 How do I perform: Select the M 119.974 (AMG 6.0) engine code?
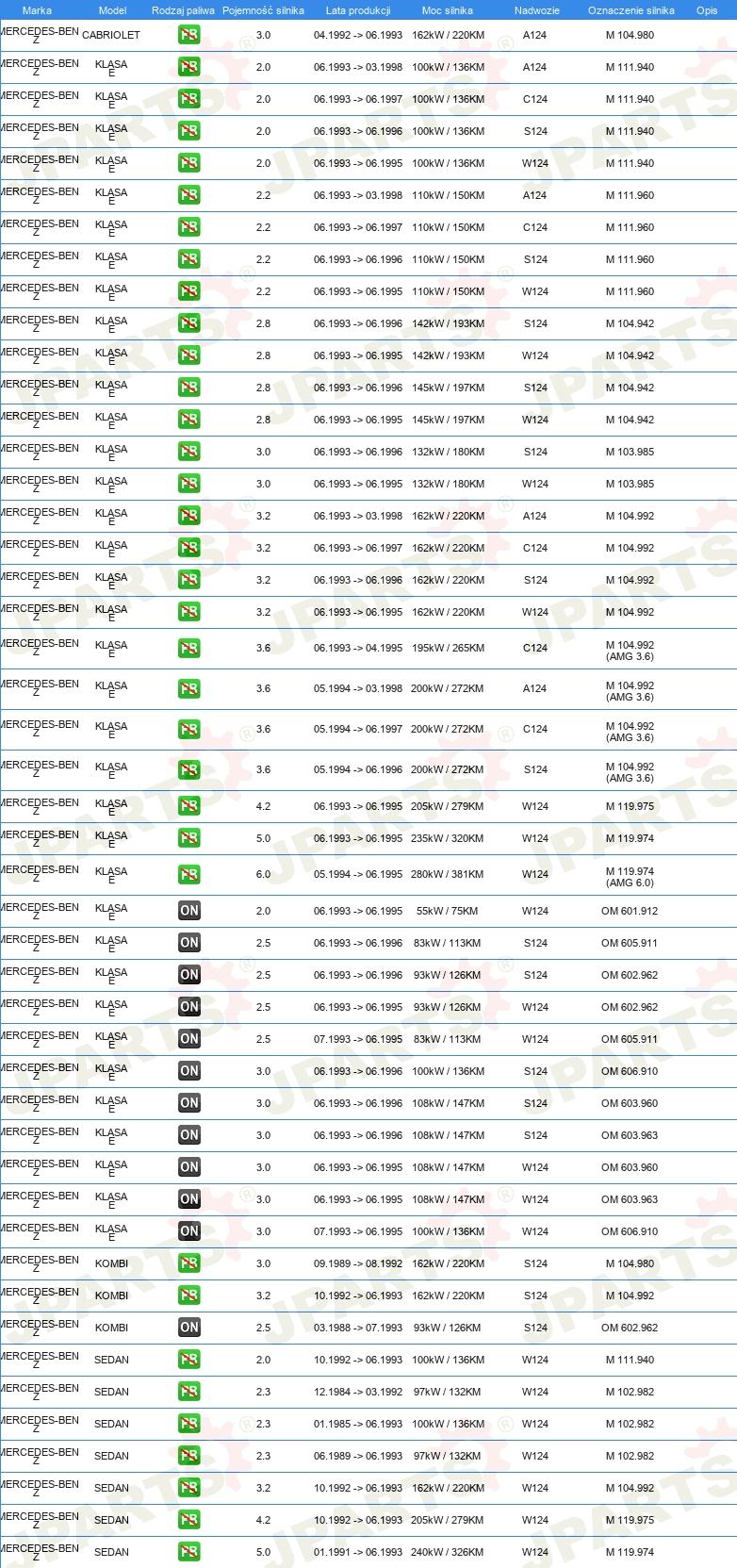[630, 877]
